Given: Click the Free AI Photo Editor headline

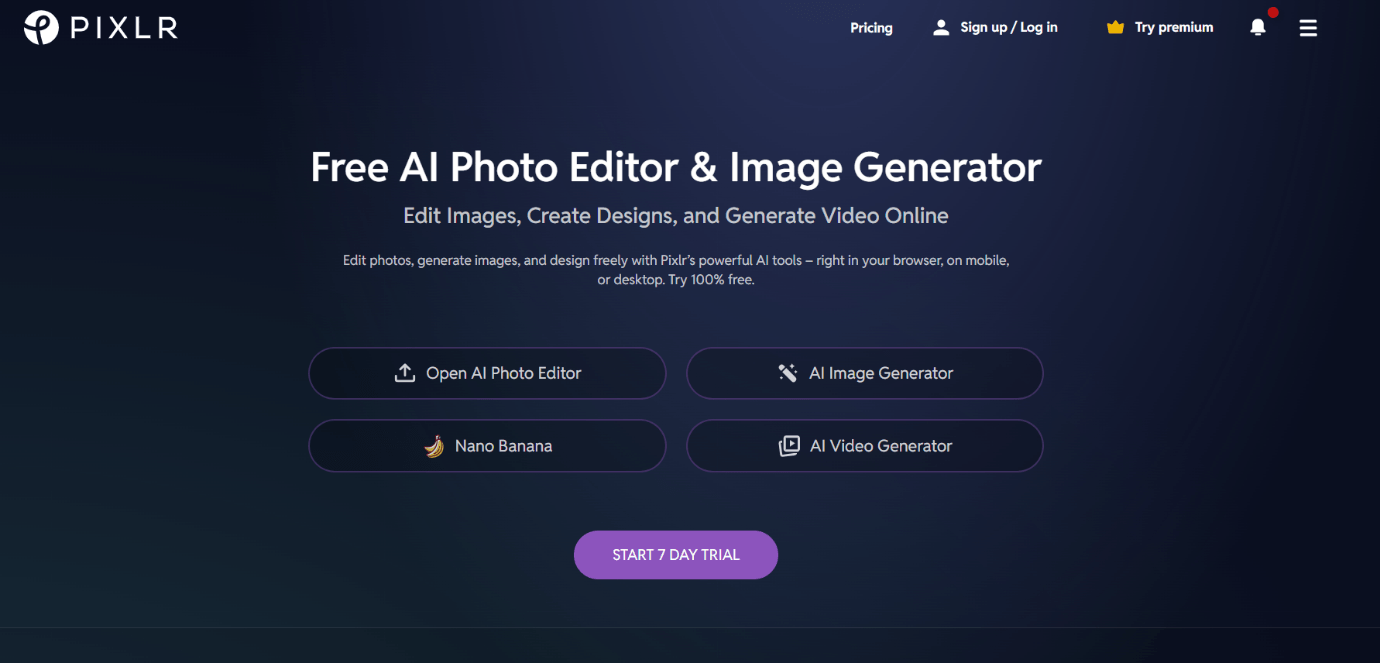Looking at the screenshot, I should (x=676, y=167).
